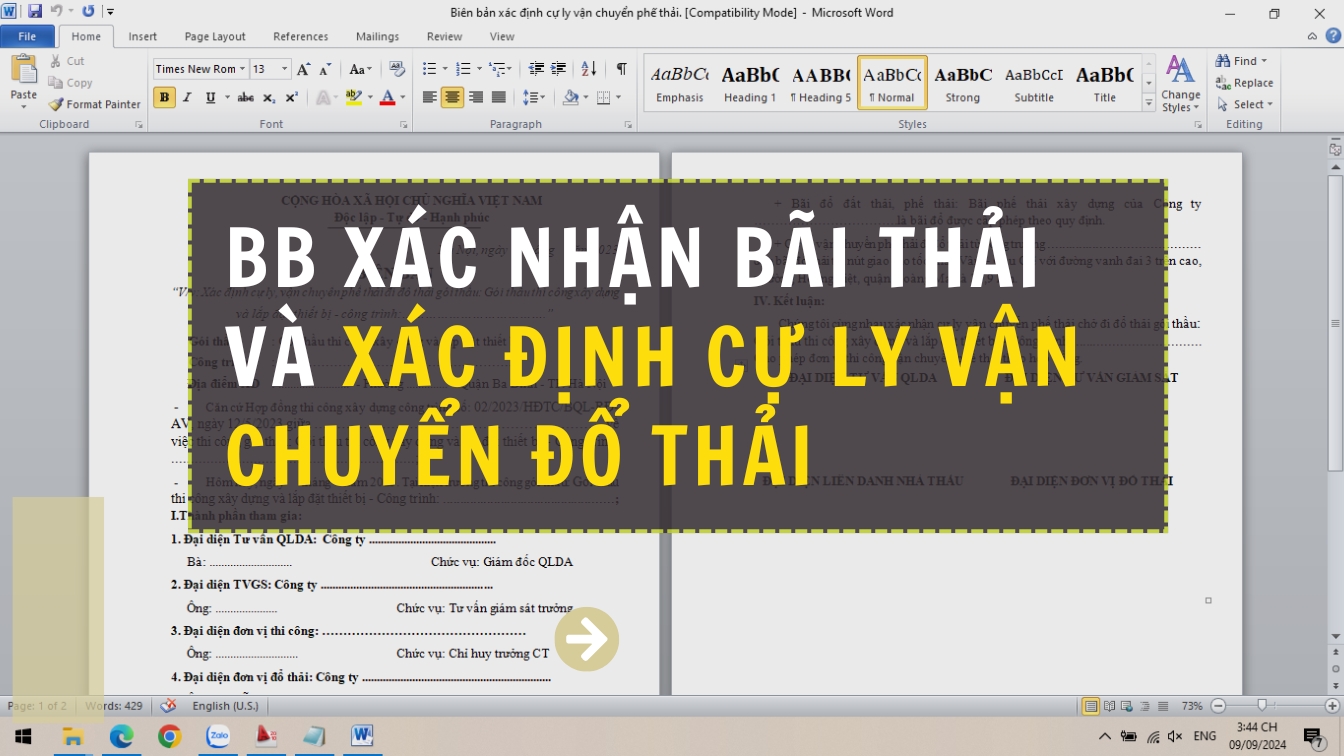Click the Paste clipboard icon

tap(23, 70)
